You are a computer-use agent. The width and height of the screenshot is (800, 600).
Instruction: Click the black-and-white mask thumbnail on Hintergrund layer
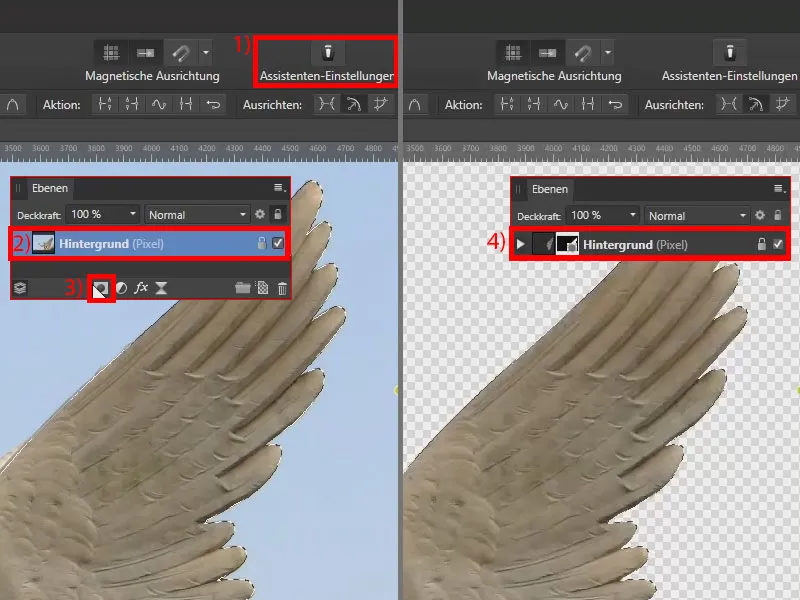[567, 244]
